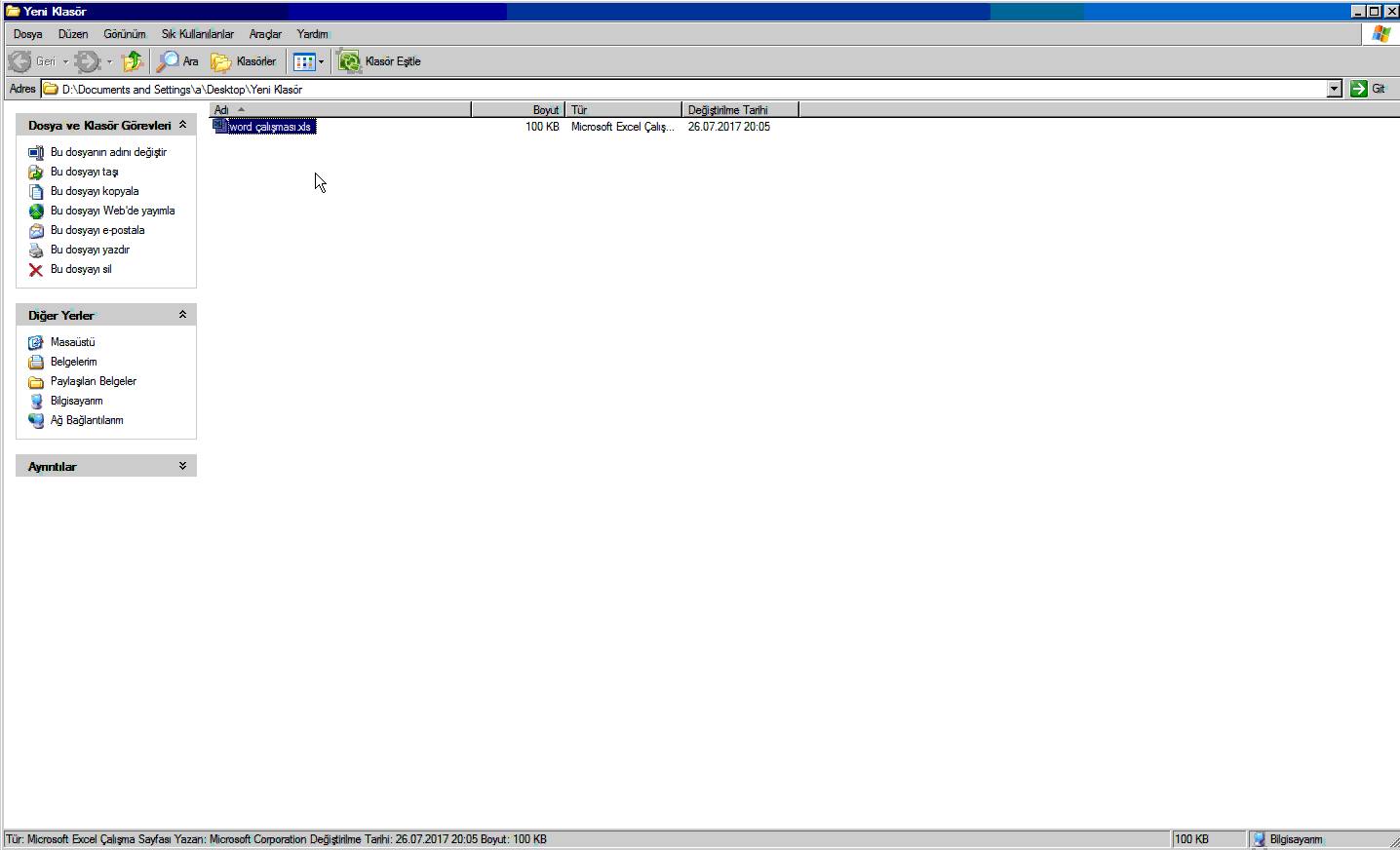1400x850 pixels.
Task: Click the Geri back arrow icon
Action: (x=20, y=61)
